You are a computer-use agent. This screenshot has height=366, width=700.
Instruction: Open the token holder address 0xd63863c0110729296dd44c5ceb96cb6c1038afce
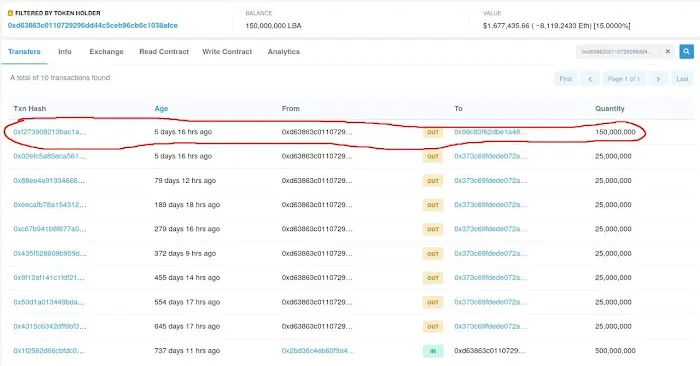(x=93, y=25)
